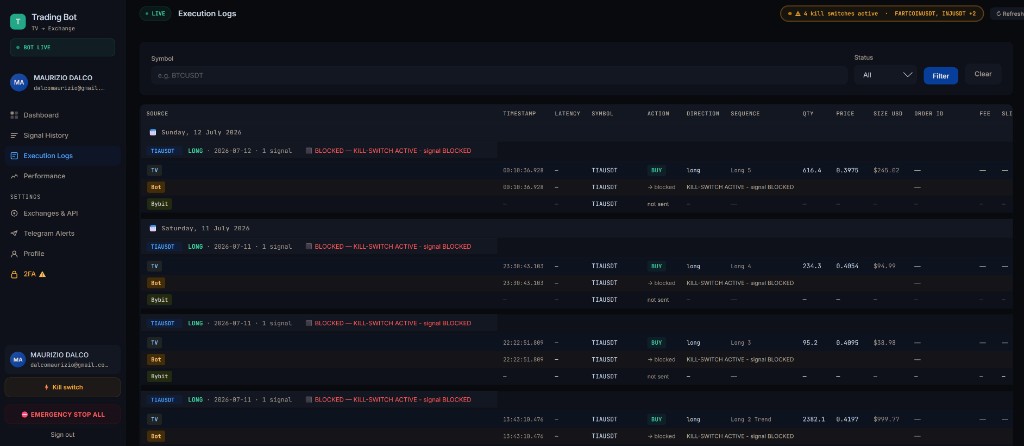
Task: Click the Telegram paper-plane icon
Action: (x=14, y=233)
